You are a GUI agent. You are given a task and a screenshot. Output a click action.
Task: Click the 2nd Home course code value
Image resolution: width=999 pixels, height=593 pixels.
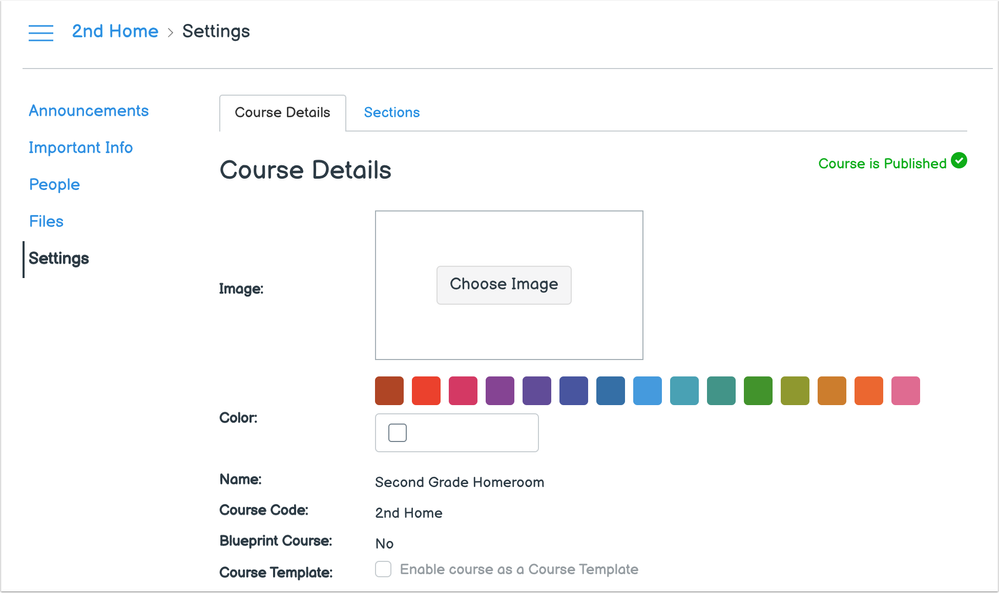(408, 513)
